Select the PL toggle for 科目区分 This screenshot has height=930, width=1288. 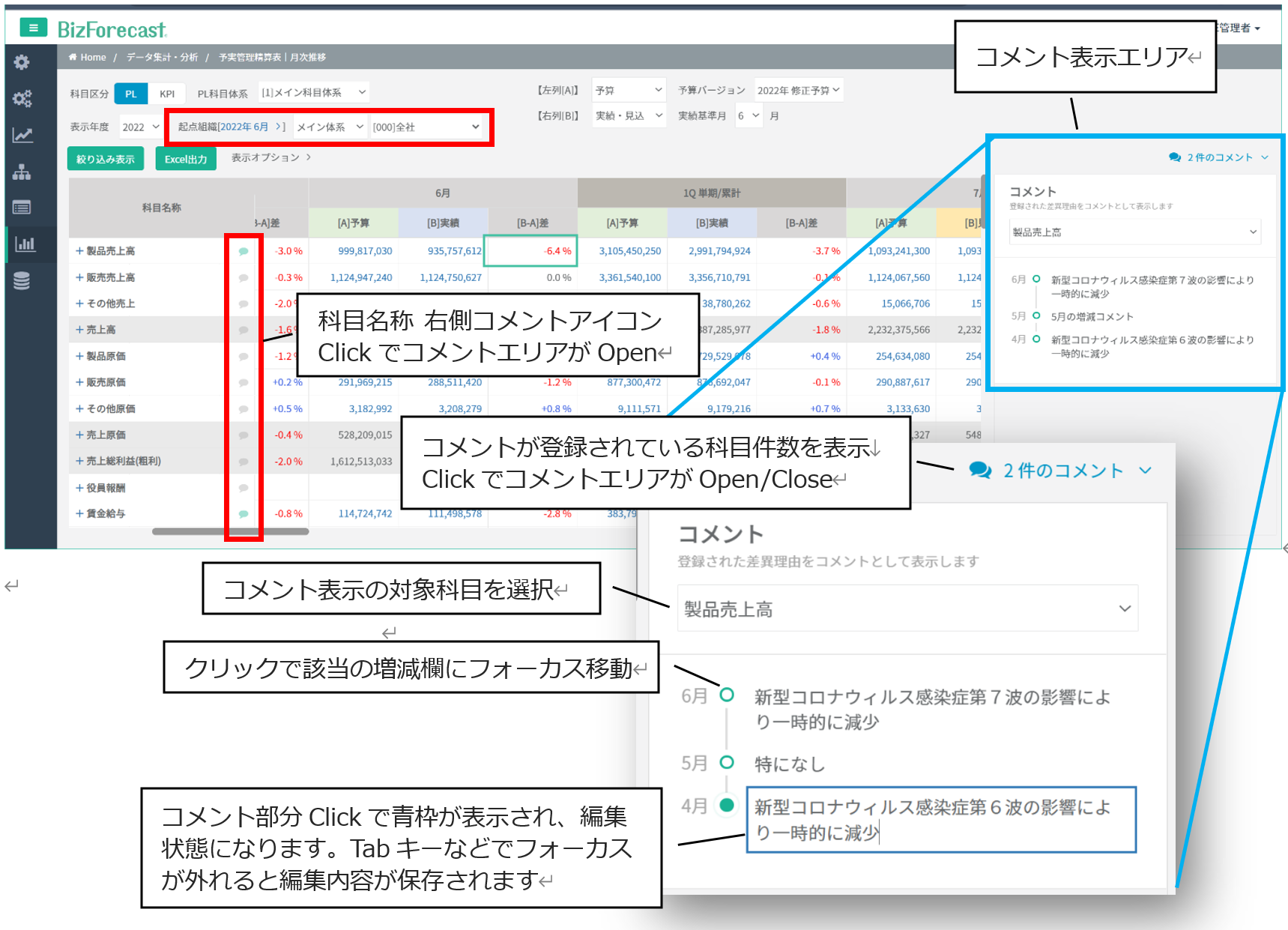pyautogui.click(x=131, y=94)
